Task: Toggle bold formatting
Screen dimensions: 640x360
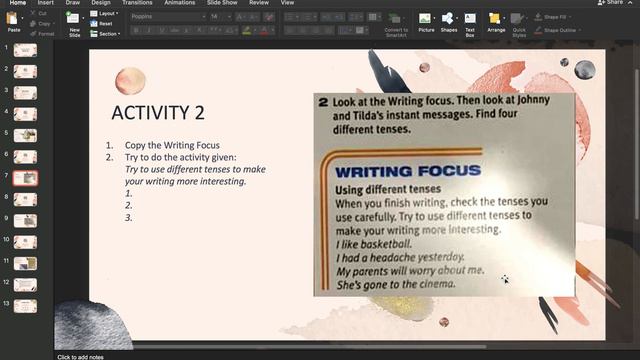Action: click(x=136, y=31)
